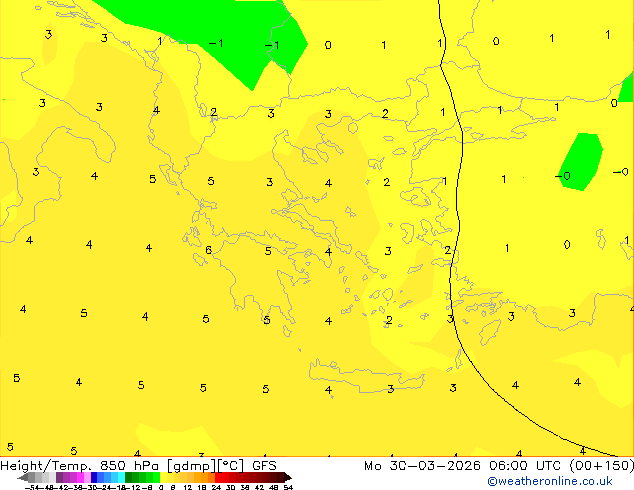
Task: Pick the dark blue swatch in the legend
Action: tap(94, 477)
